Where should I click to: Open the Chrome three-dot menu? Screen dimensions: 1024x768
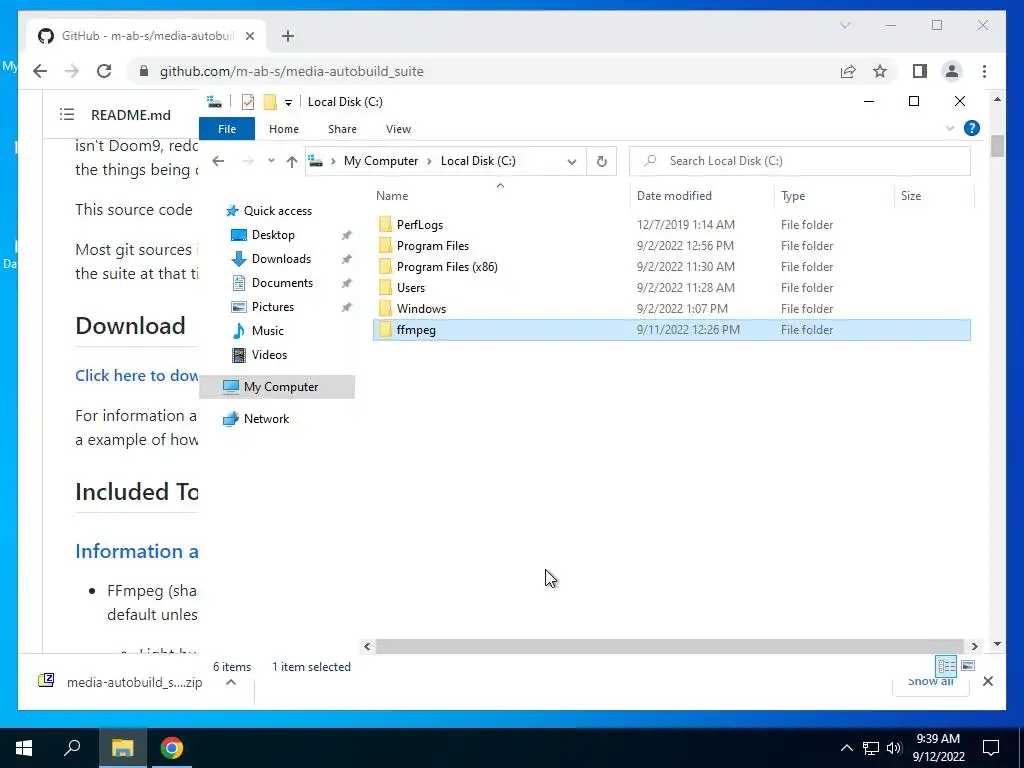pos(984,71)
